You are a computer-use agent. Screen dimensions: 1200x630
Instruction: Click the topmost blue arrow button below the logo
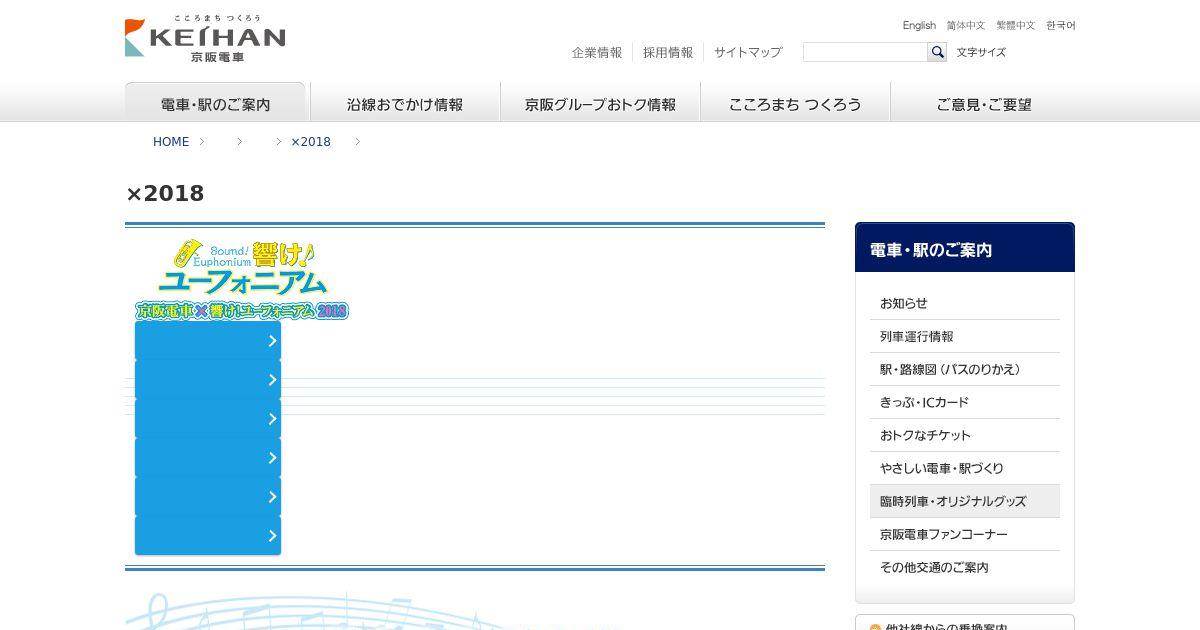click(x=208, y=340)
